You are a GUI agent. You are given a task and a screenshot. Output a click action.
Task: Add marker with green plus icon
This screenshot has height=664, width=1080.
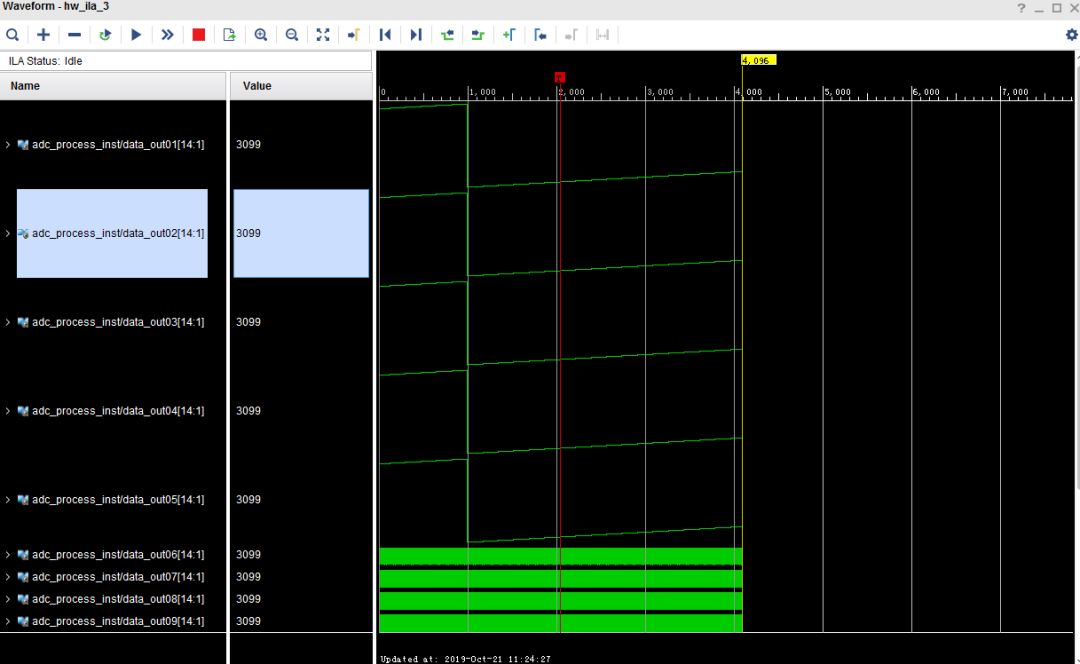coord(508,34)
